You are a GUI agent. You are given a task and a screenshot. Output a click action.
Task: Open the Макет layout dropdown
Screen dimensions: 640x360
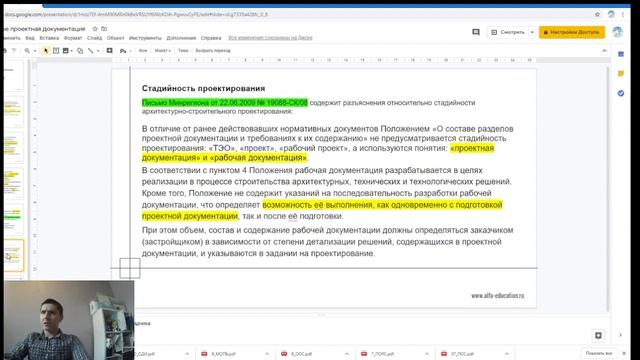[x=162, y=51]
